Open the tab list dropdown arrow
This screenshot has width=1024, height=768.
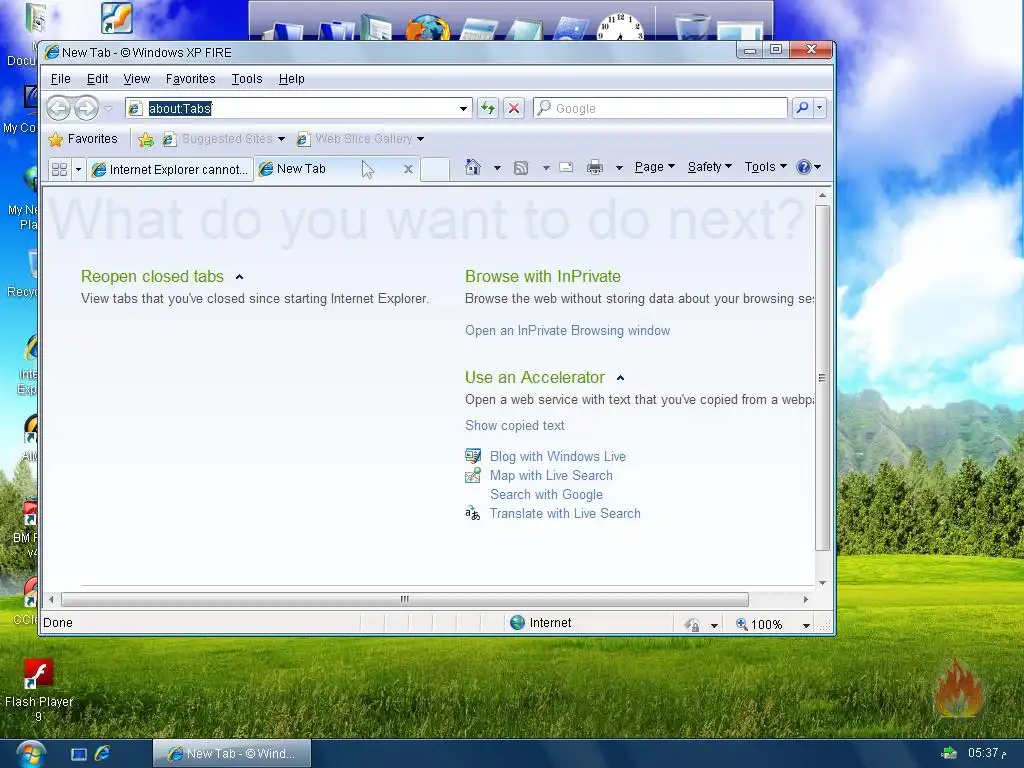[x=78, y=170]
